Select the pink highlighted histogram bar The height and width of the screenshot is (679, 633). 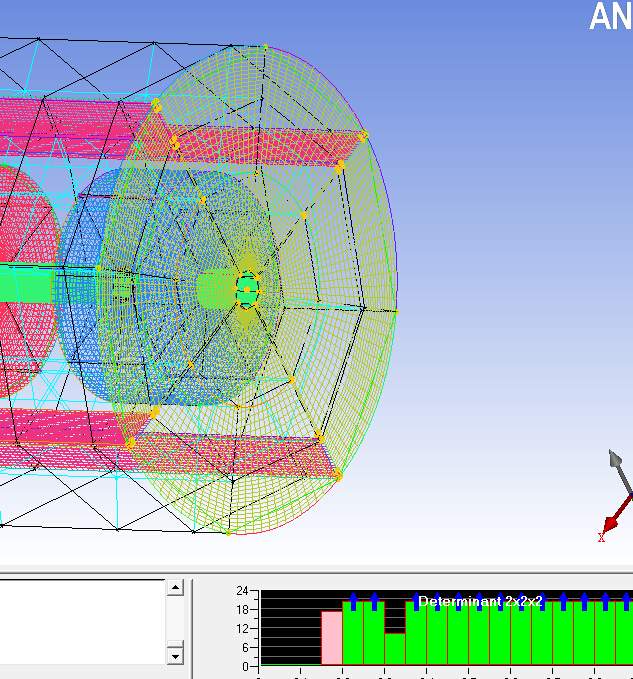332,638
